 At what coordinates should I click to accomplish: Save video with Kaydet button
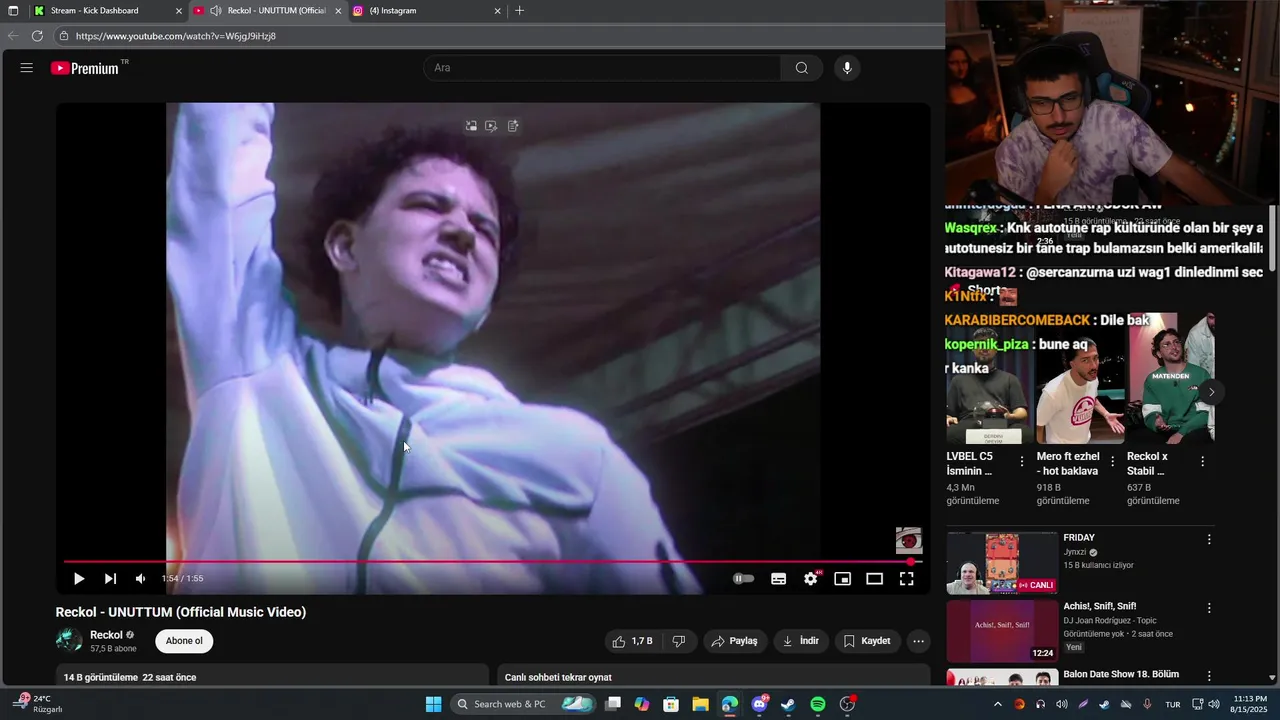tap(867, 641)
